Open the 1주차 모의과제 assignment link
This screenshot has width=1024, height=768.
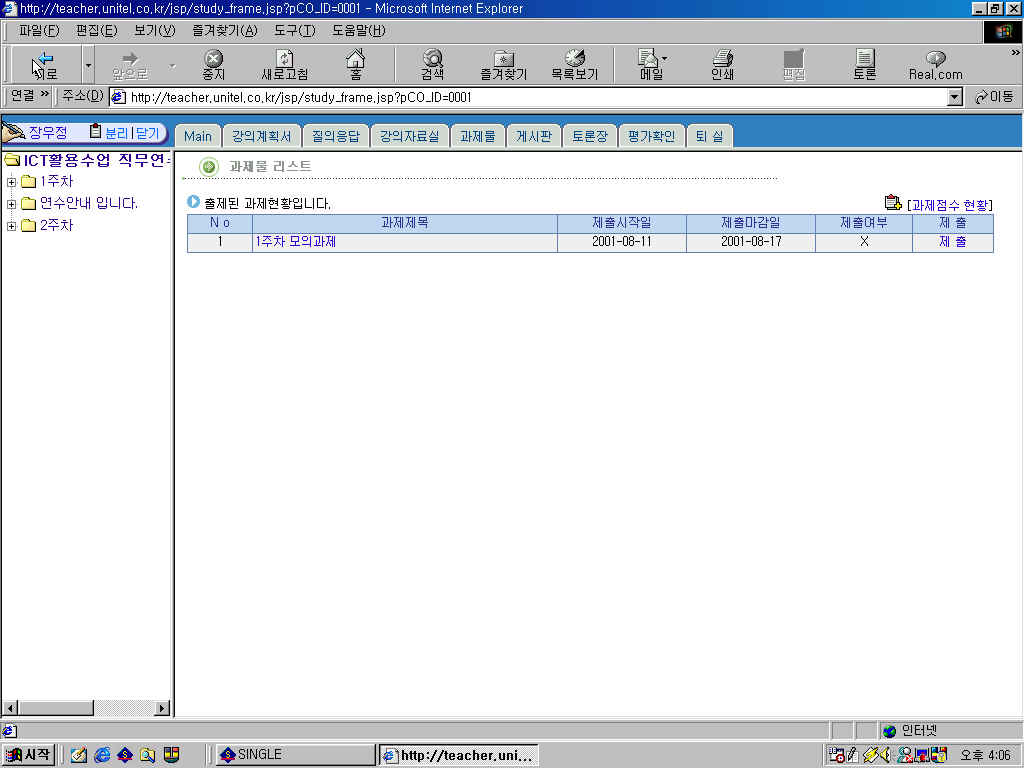pyautogui.click(x=296, y=242)
